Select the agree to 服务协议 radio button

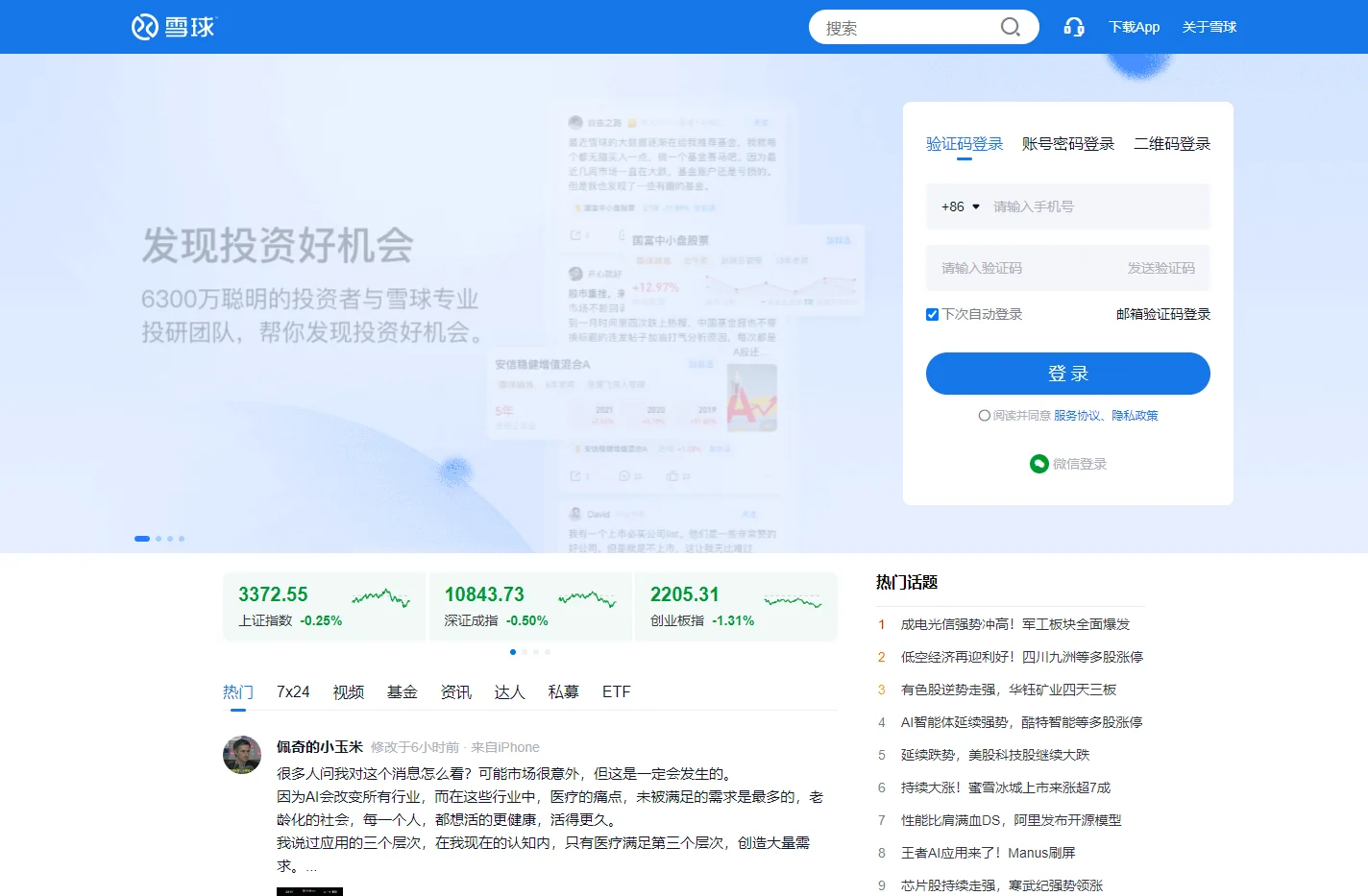984,416
